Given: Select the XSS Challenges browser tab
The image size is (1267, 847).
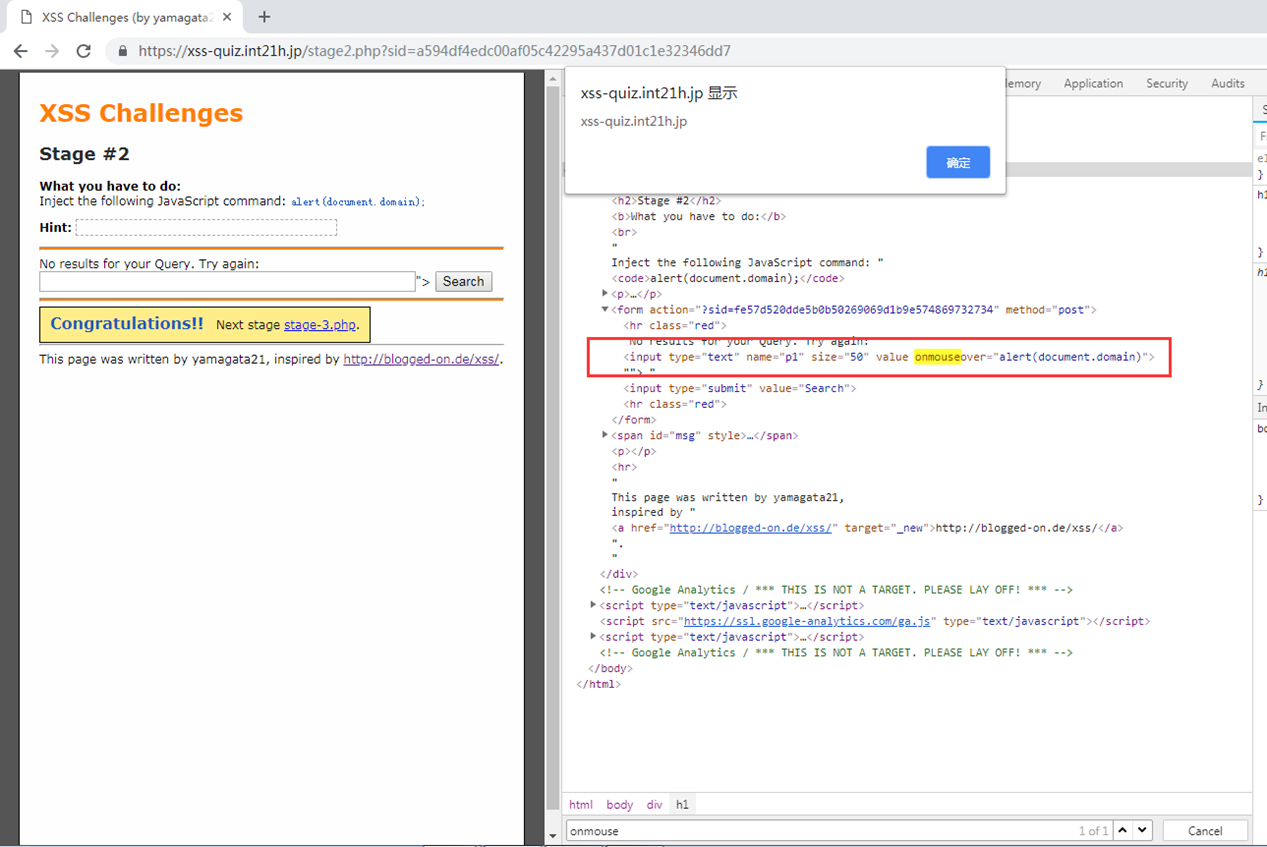Looking at the screenshot, I should click(126, 17).
